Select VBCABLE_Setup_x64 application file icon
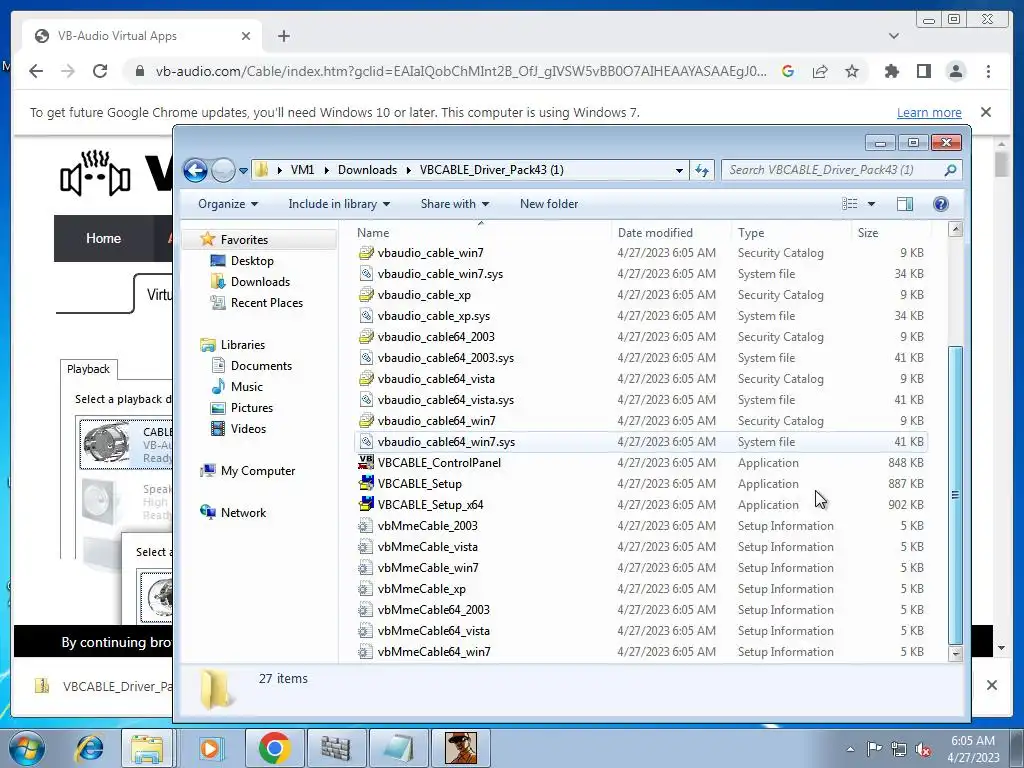Screen dimensions: 1024x768 [366, 504]
